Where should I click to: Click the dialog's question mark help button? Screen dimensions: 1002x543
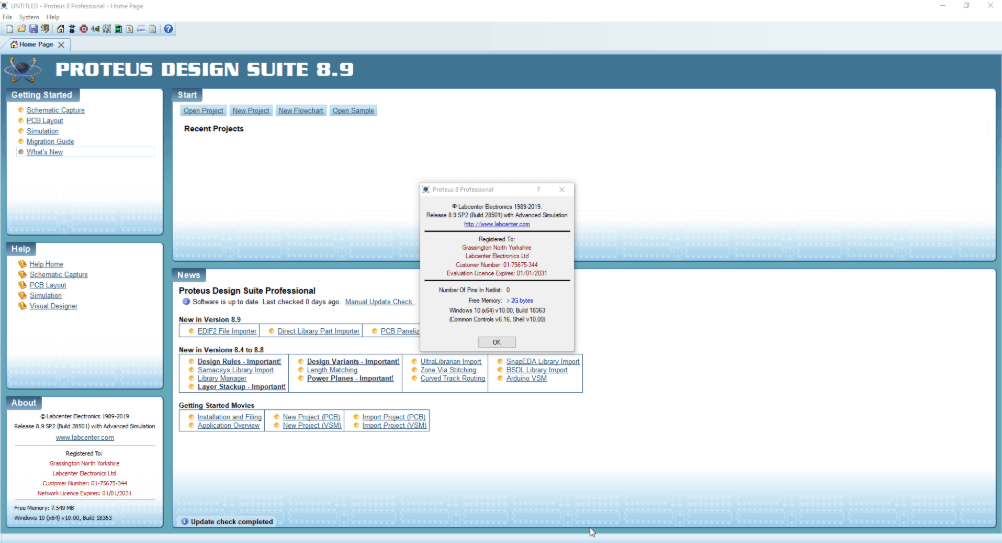click(538, 190)
